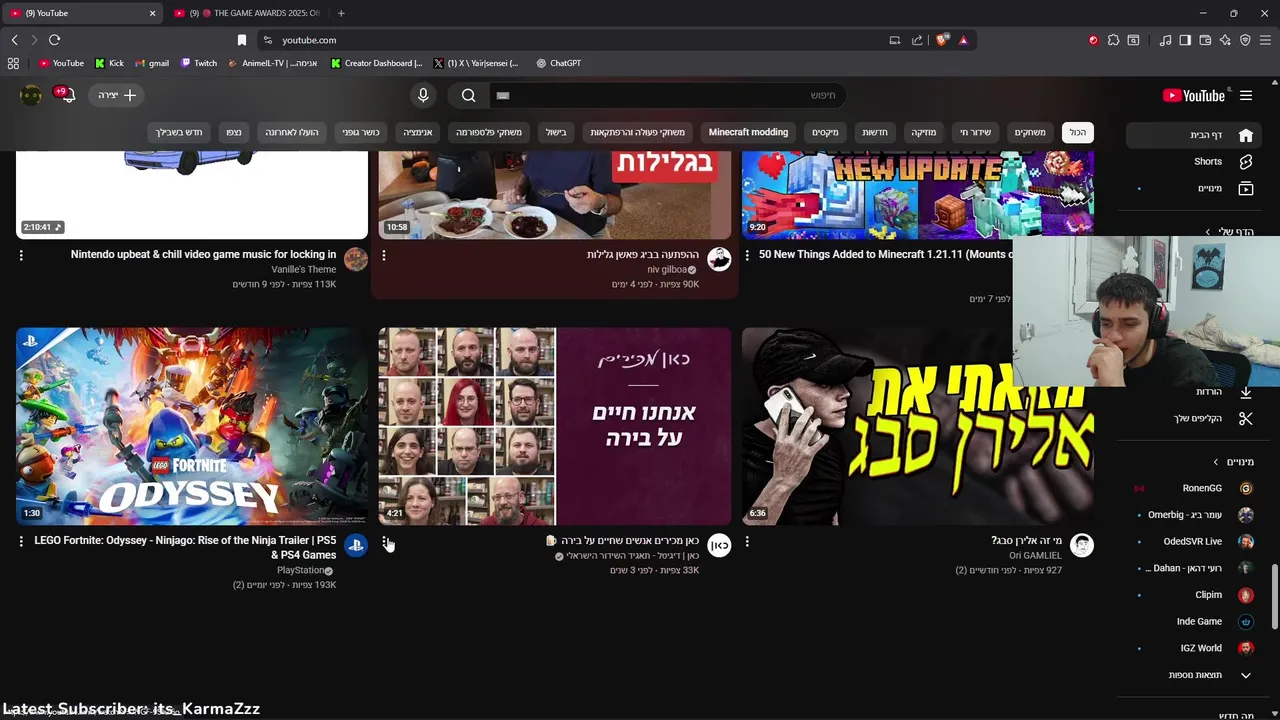Open the יצירה create button
This screenshot has width=1280, height=720.
click(118, 95)
